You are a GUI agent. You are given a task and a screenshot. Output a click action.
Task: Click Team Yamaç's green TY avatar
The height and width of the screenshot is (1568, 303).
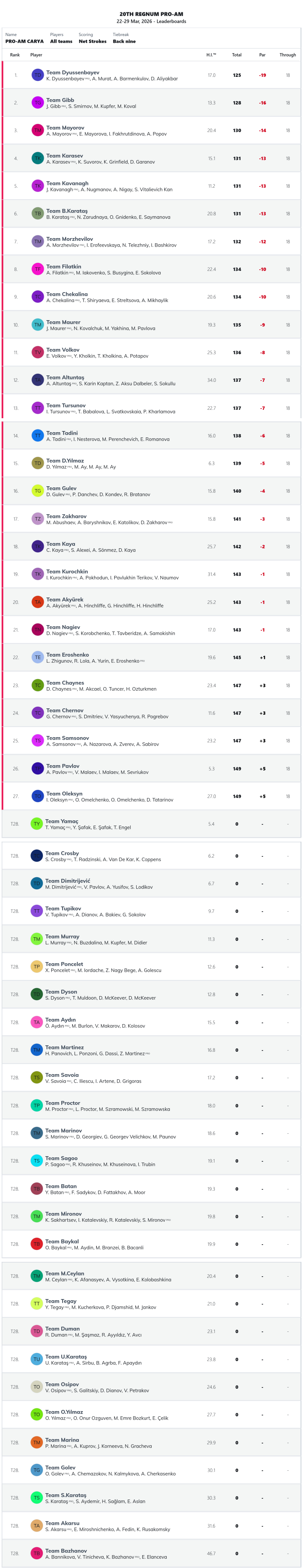click(36, 824)
